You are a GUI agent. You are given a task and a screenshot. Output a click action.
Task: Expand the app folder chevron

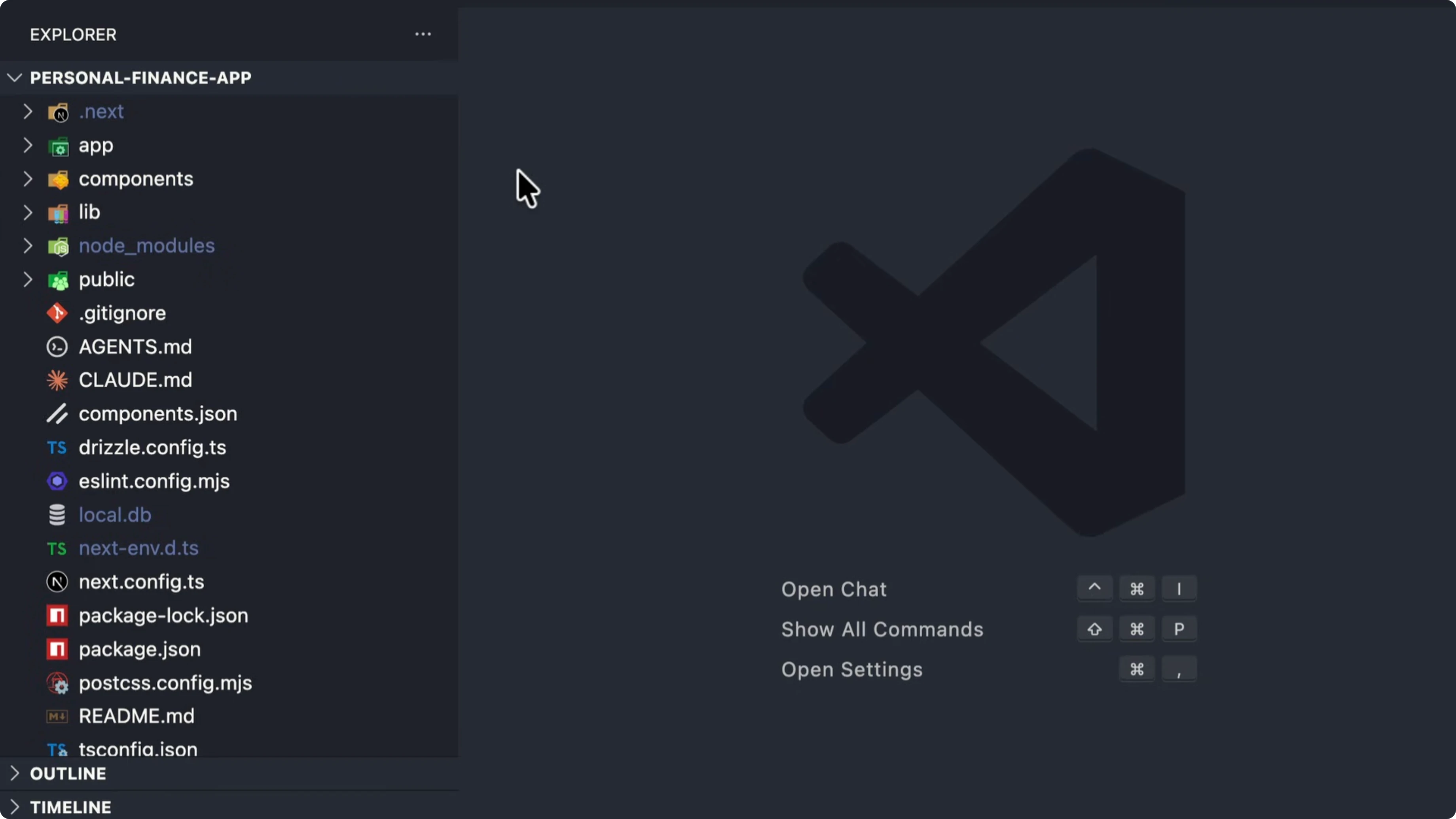pyautogui.click(x=28, y=145)
